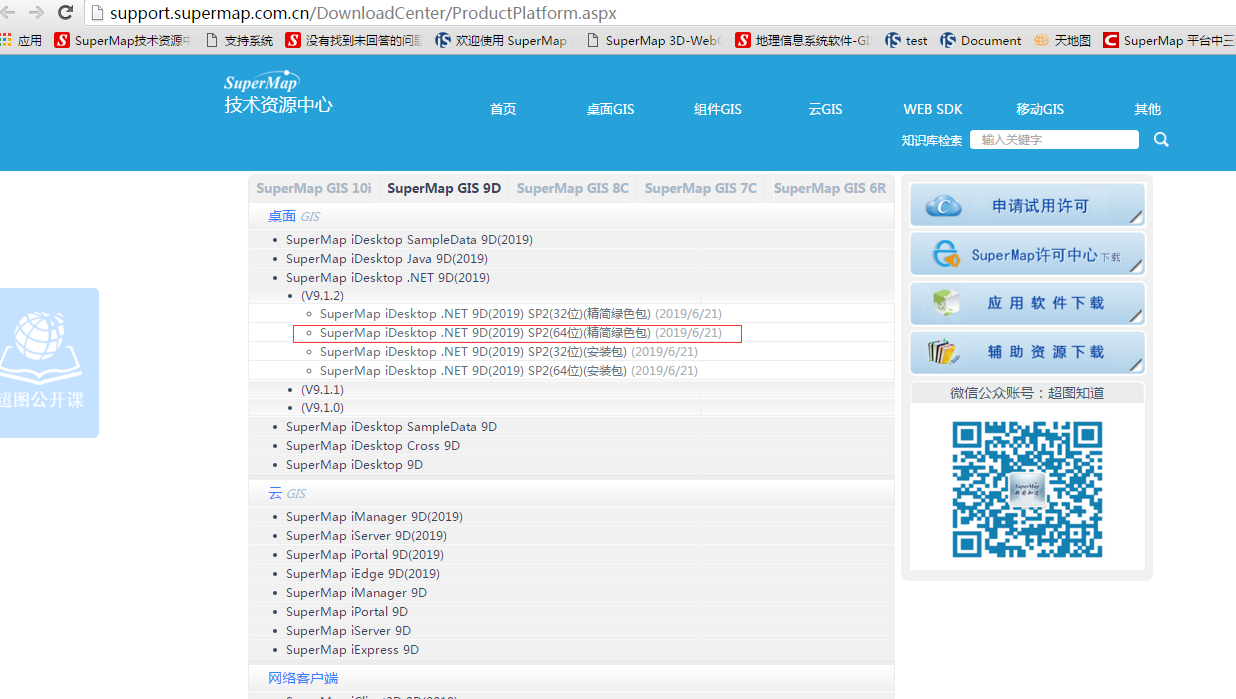Open the 欢迎使用 SuperMap bookmark
The height and width of the screenshot is (699, 1236).
click(x=503, y=41)
